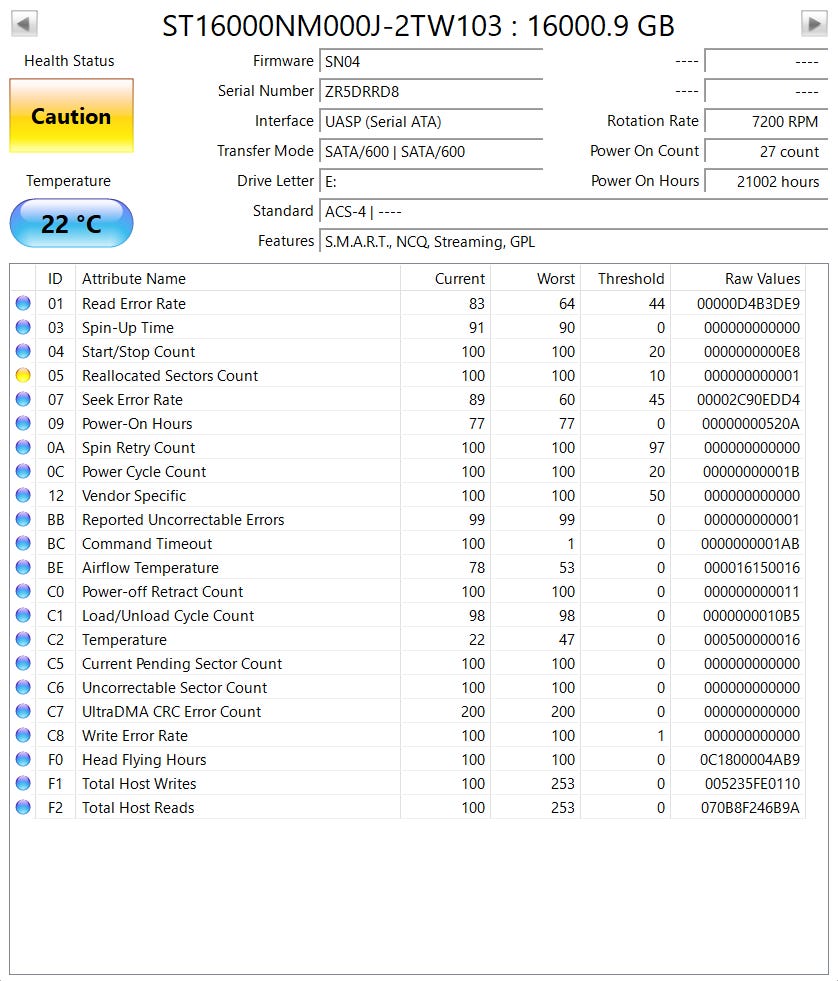
Task: Click the blue status icon beside Command Timeout
Action: pos(23,544)
